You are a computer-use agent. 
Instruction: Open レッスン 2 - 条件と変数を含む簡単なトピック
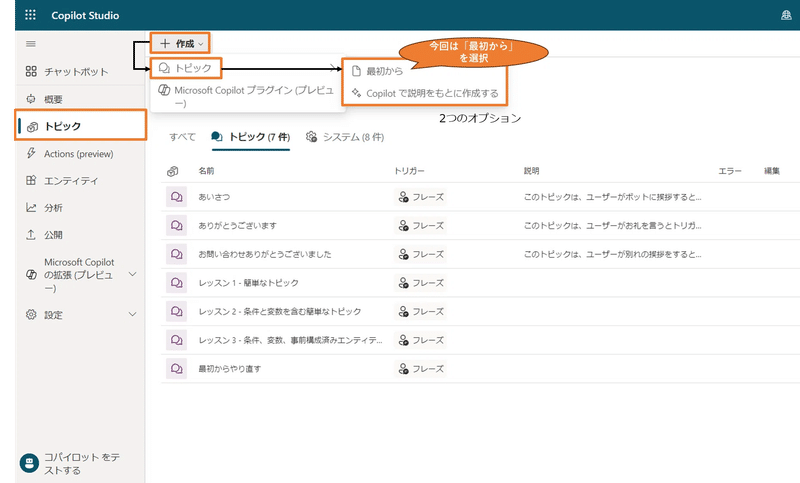pos(280,311)
